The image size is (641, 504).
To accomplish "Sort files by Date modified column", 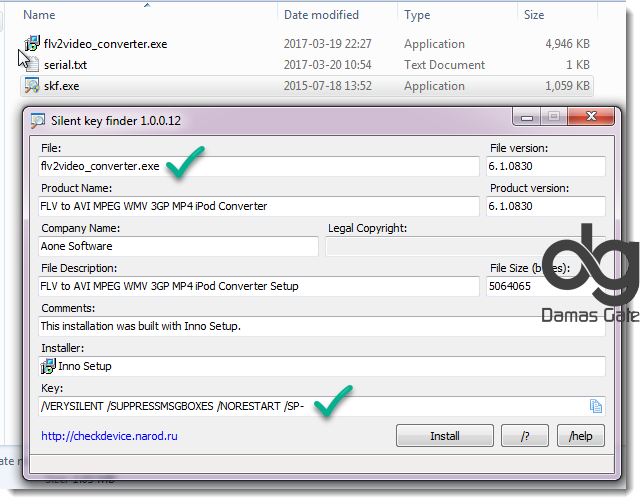I will (321, 15).
